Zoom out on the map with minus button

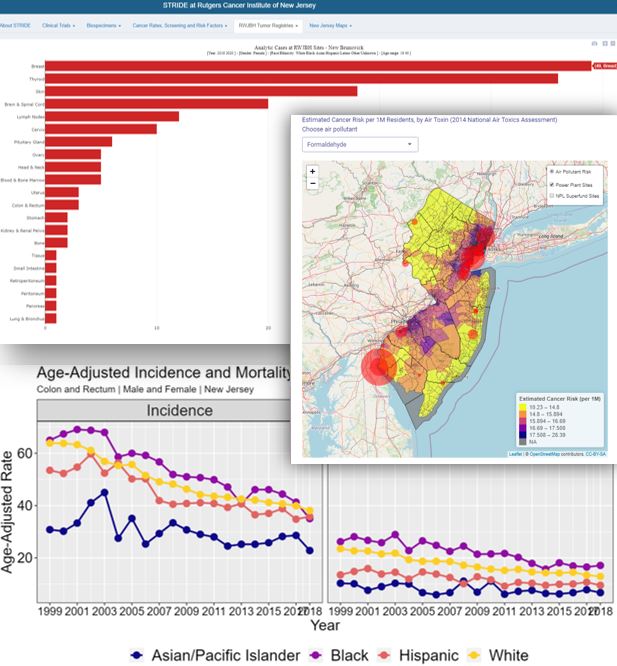pyautogui.click(x=313, y=184)
